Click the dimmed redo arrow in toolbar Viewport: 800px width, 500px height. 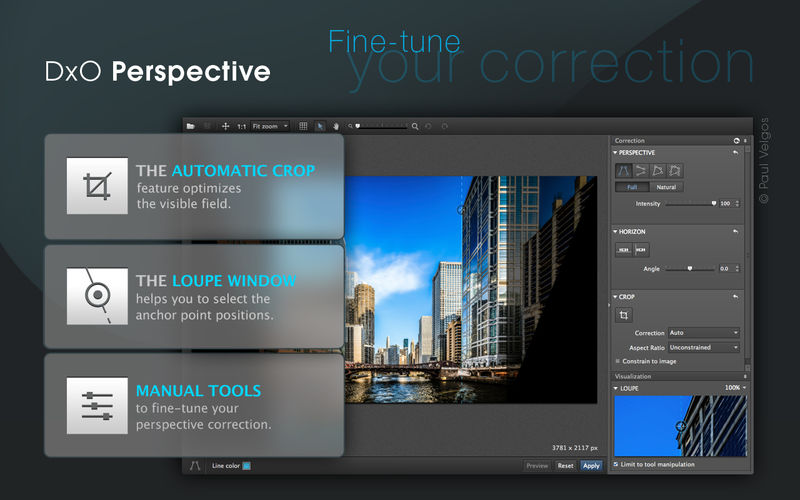point(444,126)
